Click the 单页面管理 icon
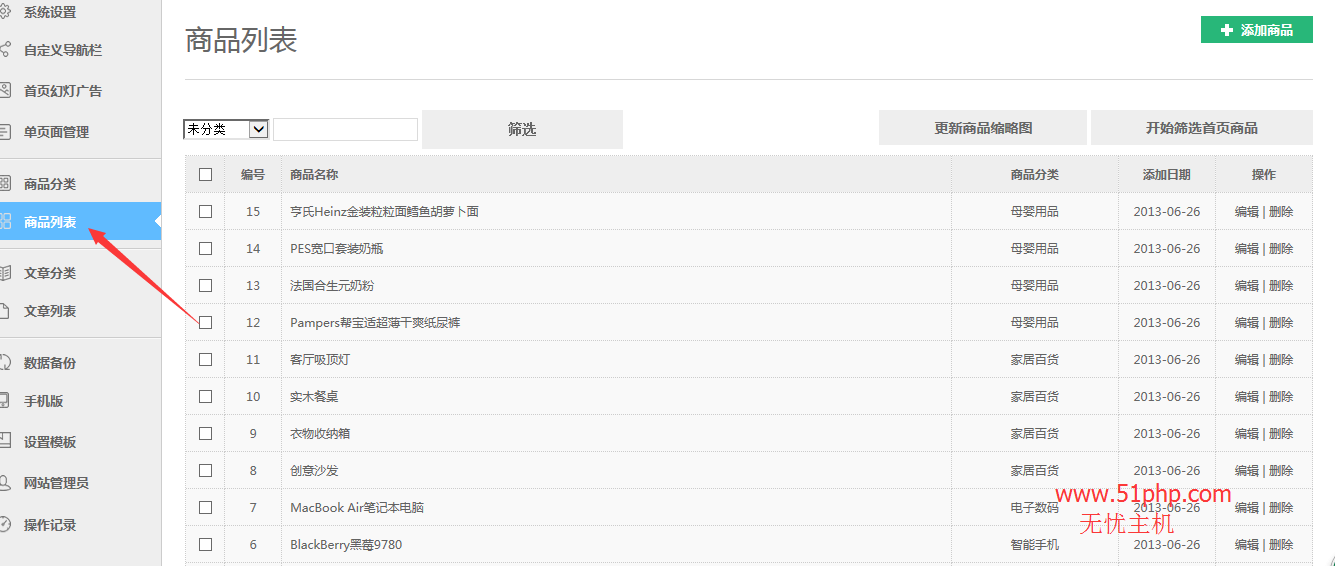 pos(4,131)
